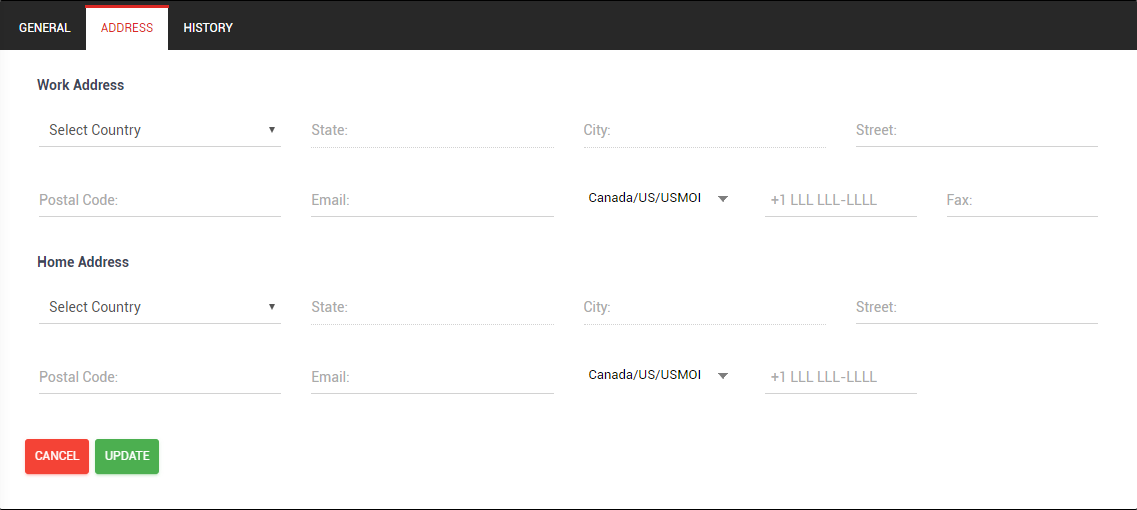The image size is (1137, 510).
Task: Focus the Home Address State field
Action: tap(432, 307)
